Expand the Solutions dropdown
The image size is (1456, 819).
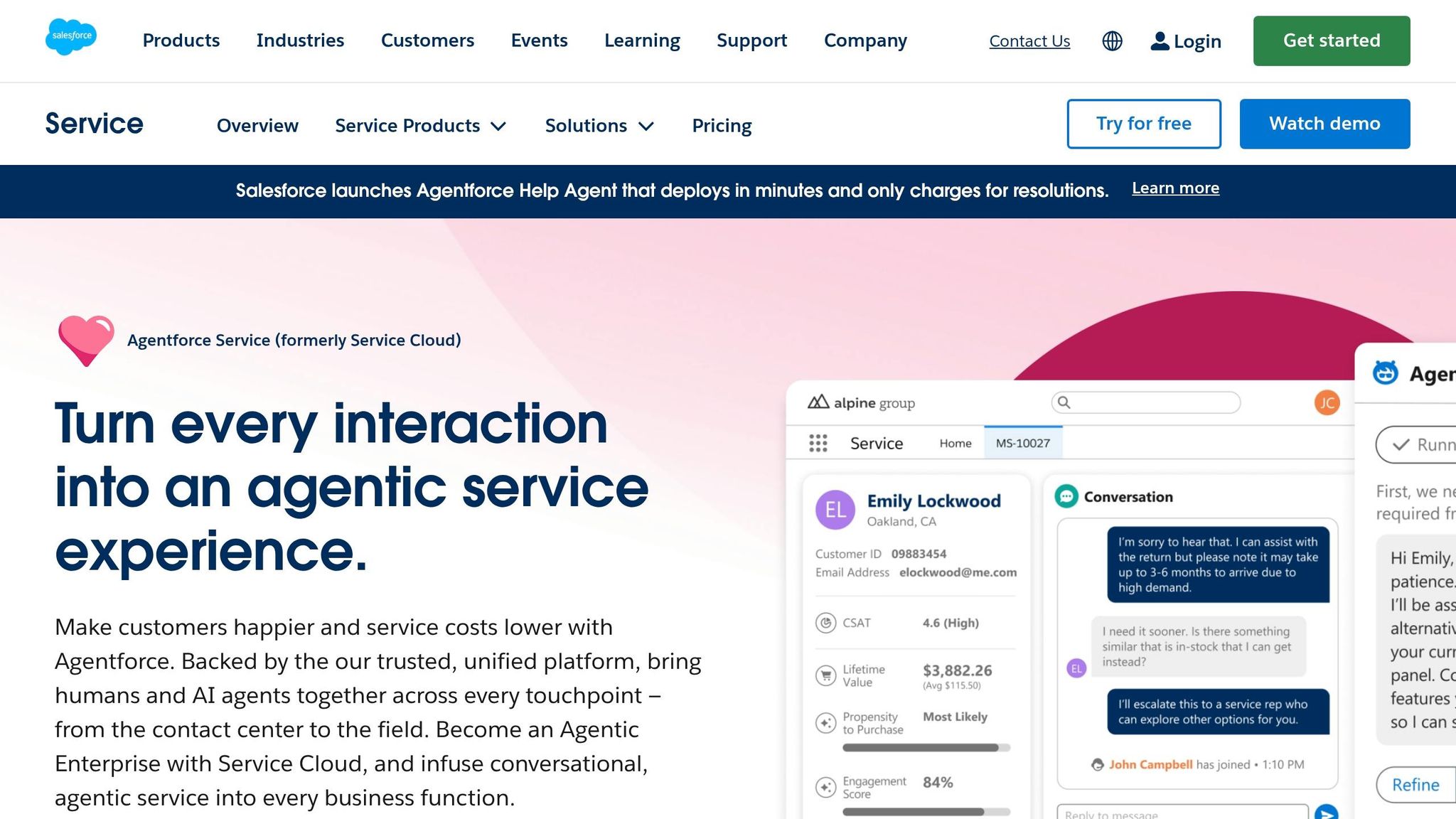(x=599, y=126)
